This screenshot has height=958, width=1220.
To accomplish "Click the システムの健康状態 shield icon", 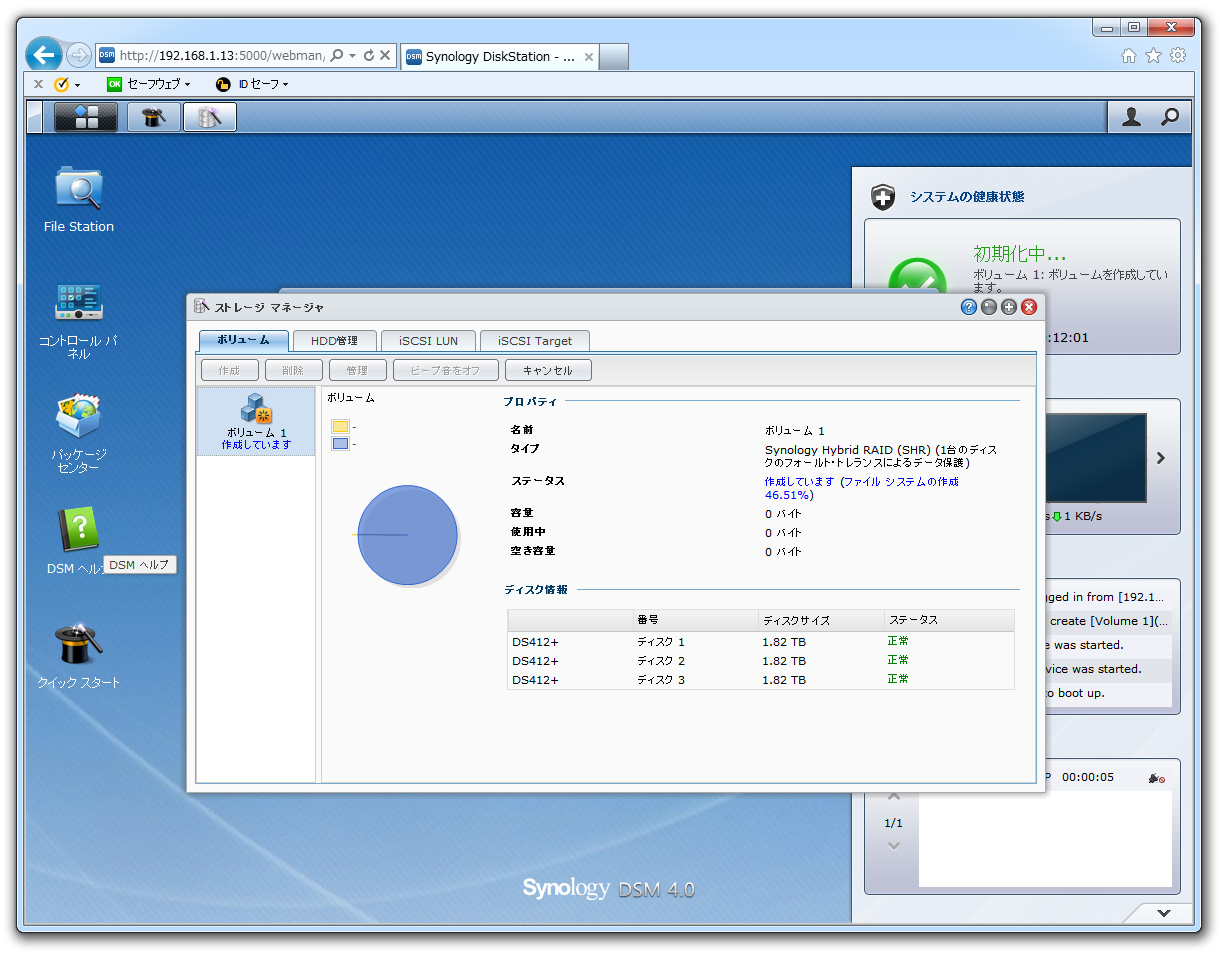I will 882,197.
